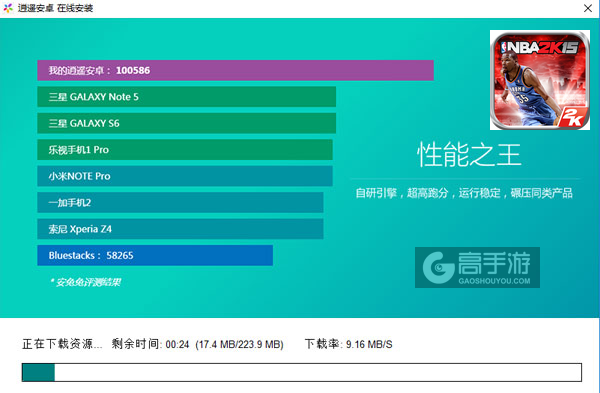600x393 pixels.
Task: Click the 剩余时间 00:24 readout
Action: [150, 344]
